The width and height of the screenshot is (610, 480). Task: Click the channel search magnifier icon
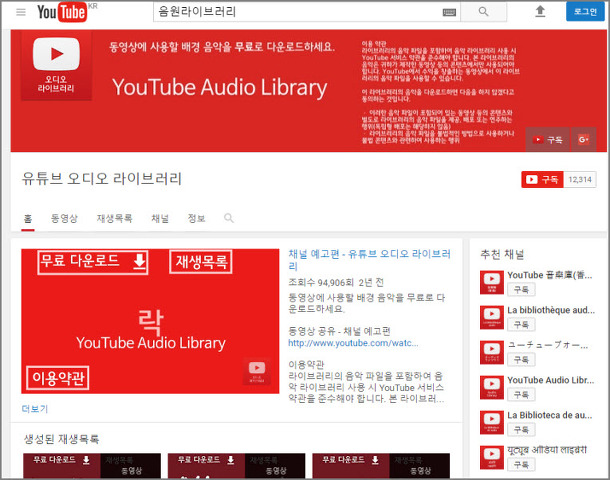229,218
